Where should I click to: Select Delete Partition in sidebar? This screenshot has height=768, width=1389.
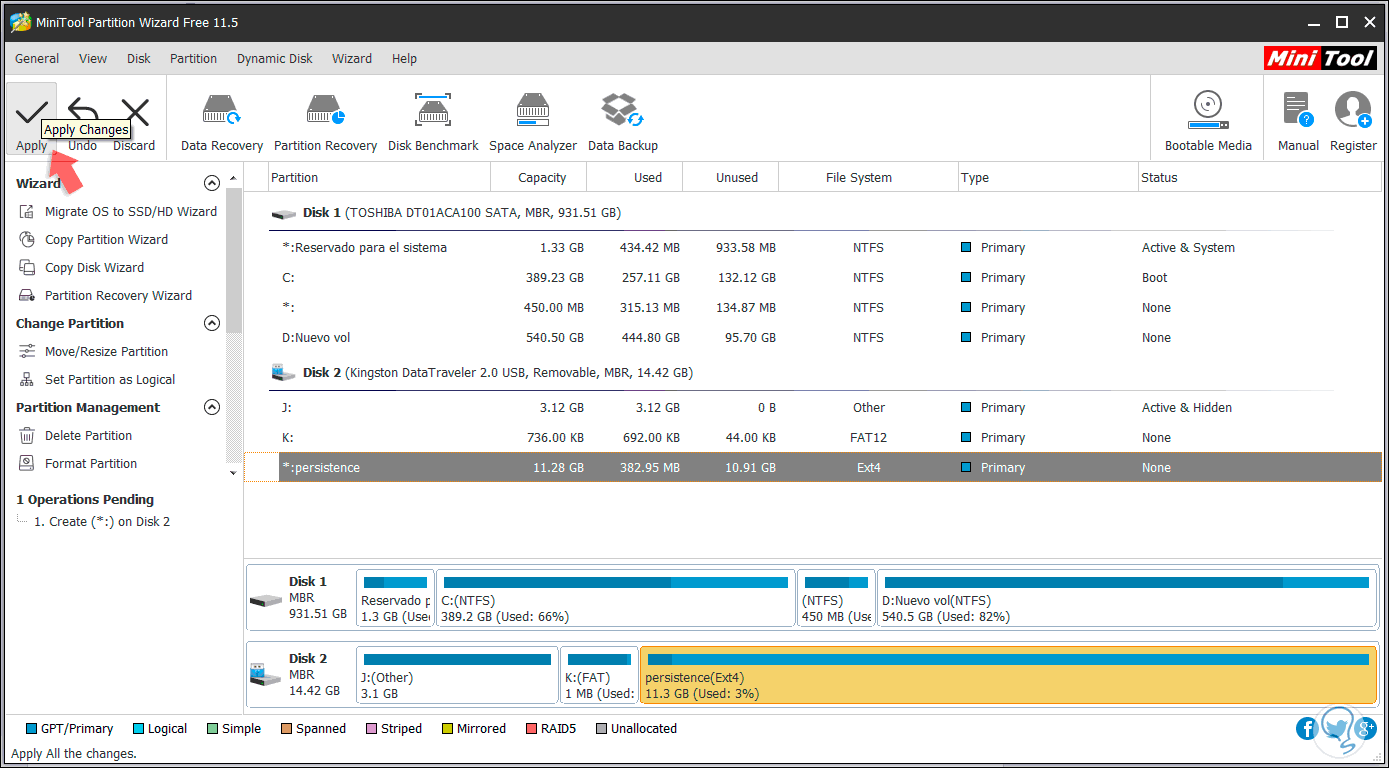(75, 435)
